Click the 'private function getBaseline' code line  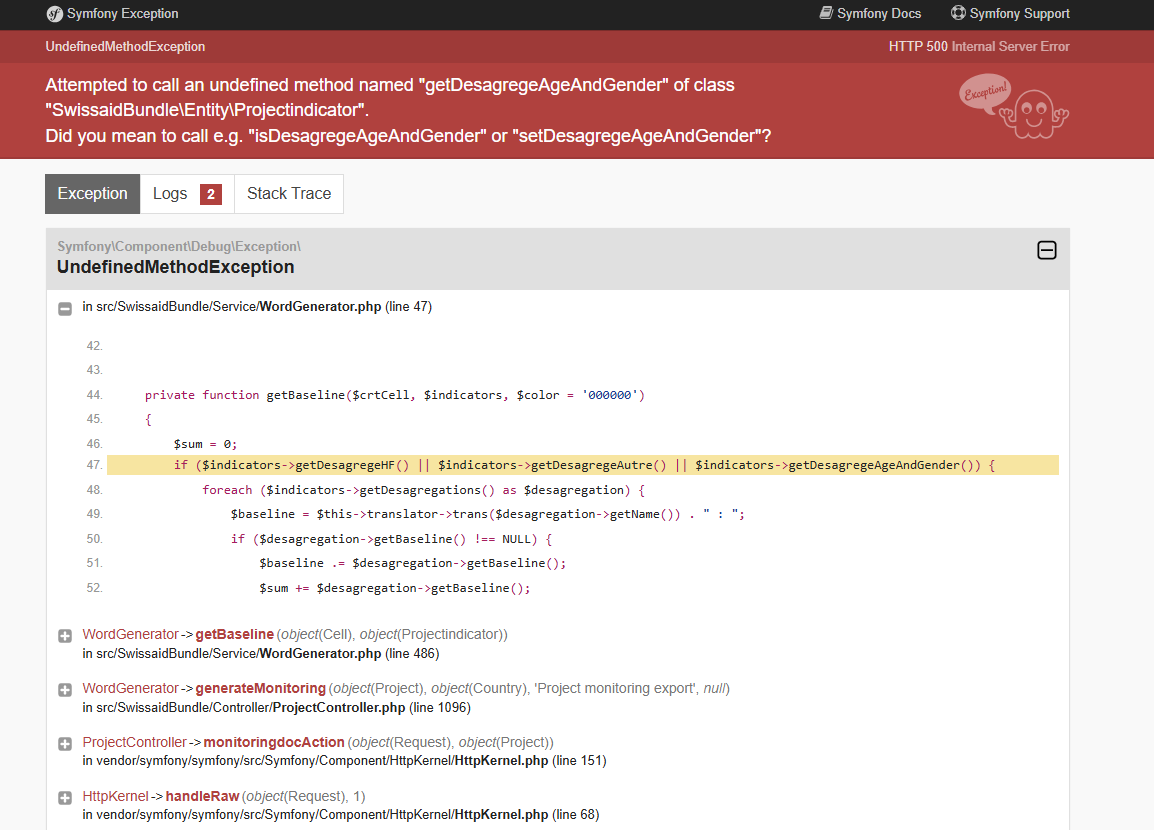click(394, 395)
